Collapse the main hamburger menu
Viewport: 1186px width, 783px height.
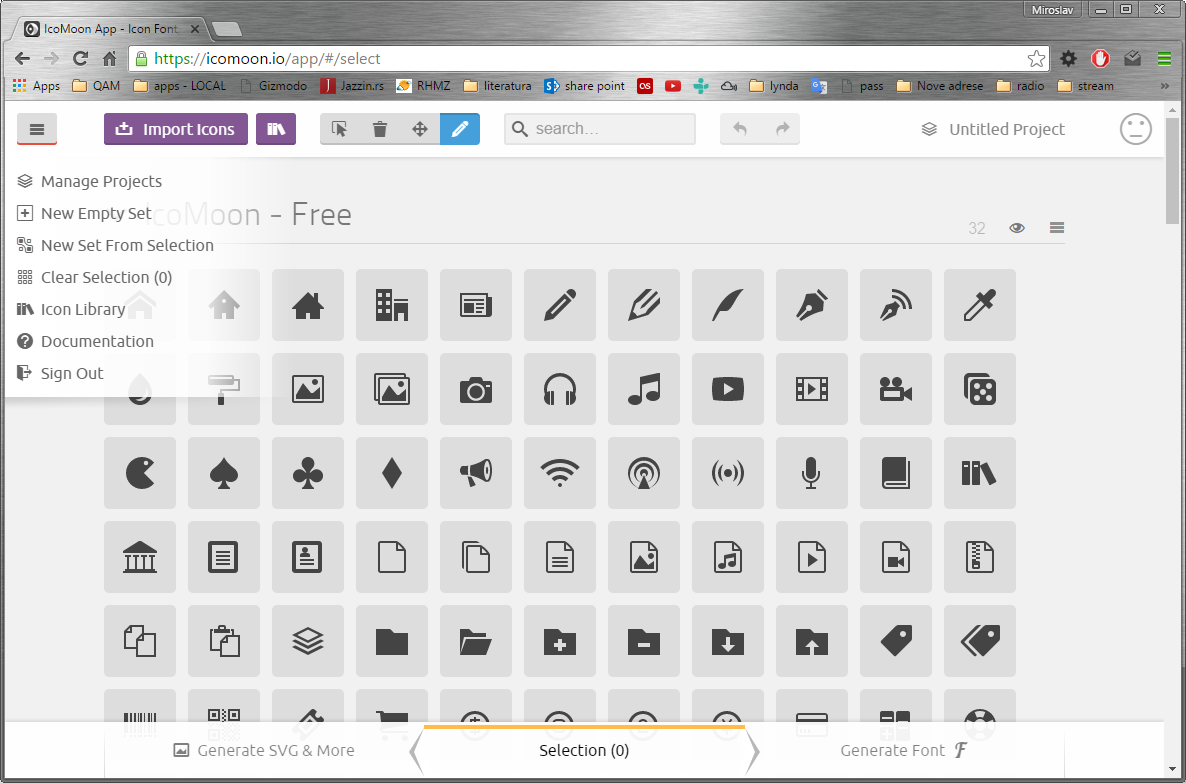pos(37,129)
